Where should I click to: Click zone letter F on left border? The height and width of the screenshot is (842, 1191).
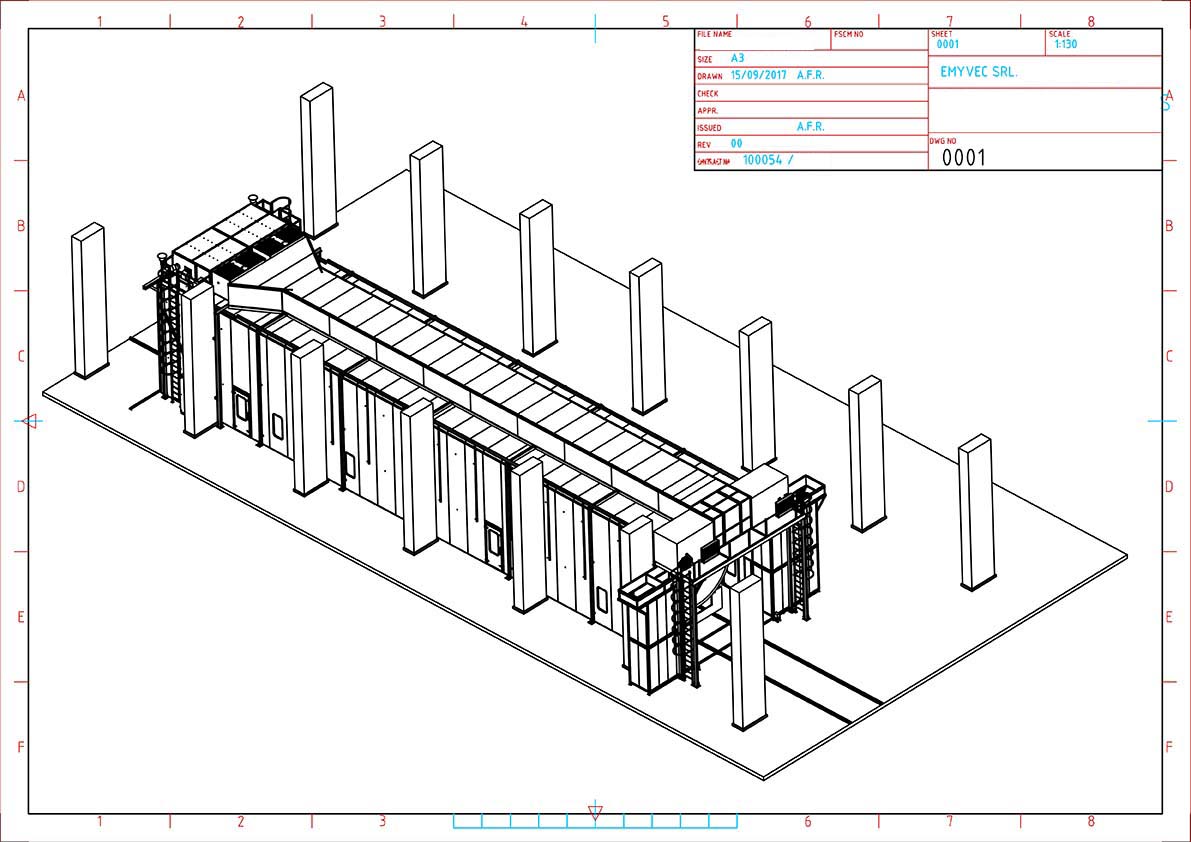(x=21, y=747)
